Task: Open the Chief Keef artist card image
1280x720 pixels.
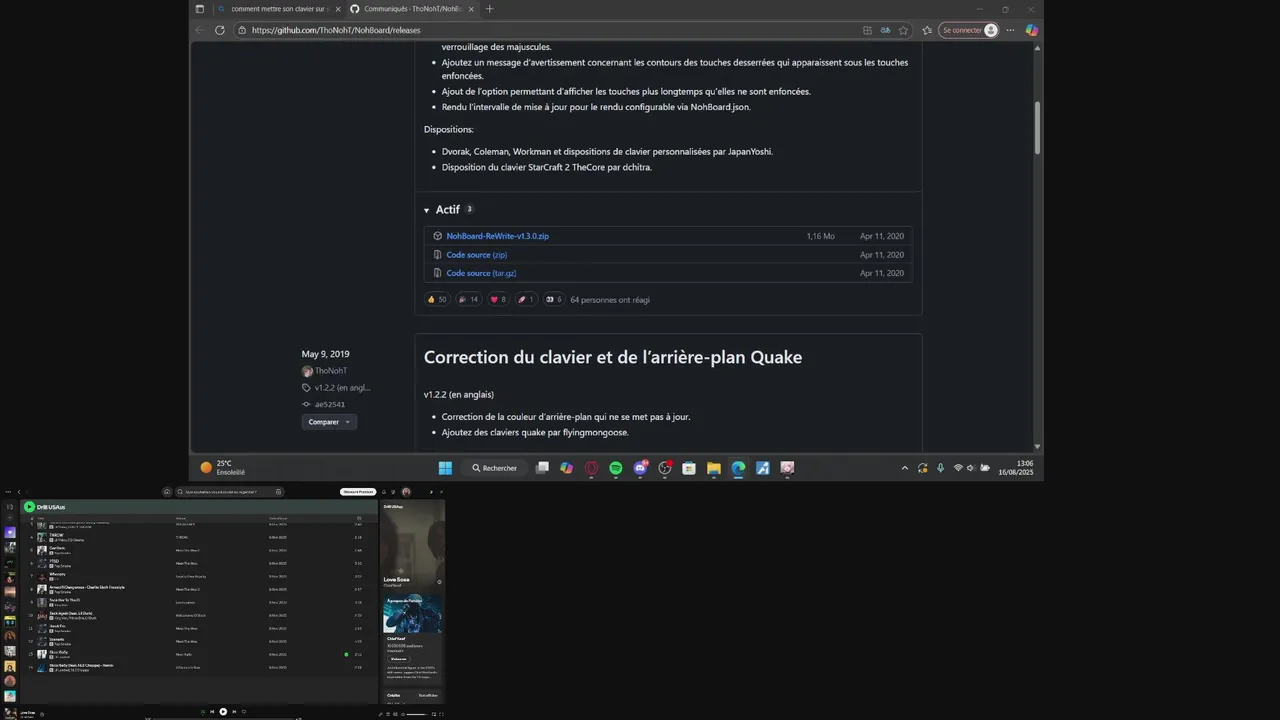Action: point(412,614)
